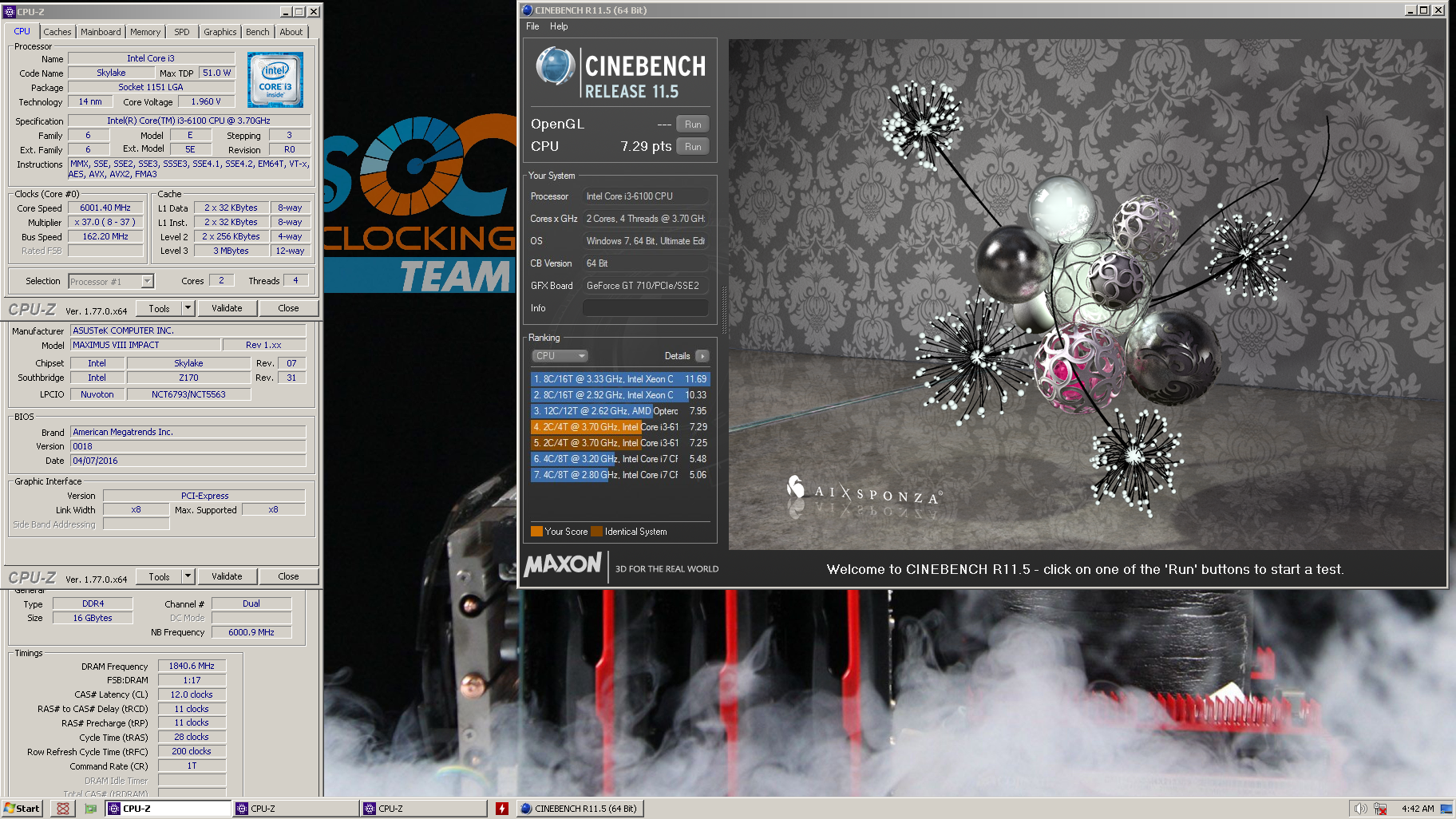
Task: Open the Start menu
Action: click(22, 809)
